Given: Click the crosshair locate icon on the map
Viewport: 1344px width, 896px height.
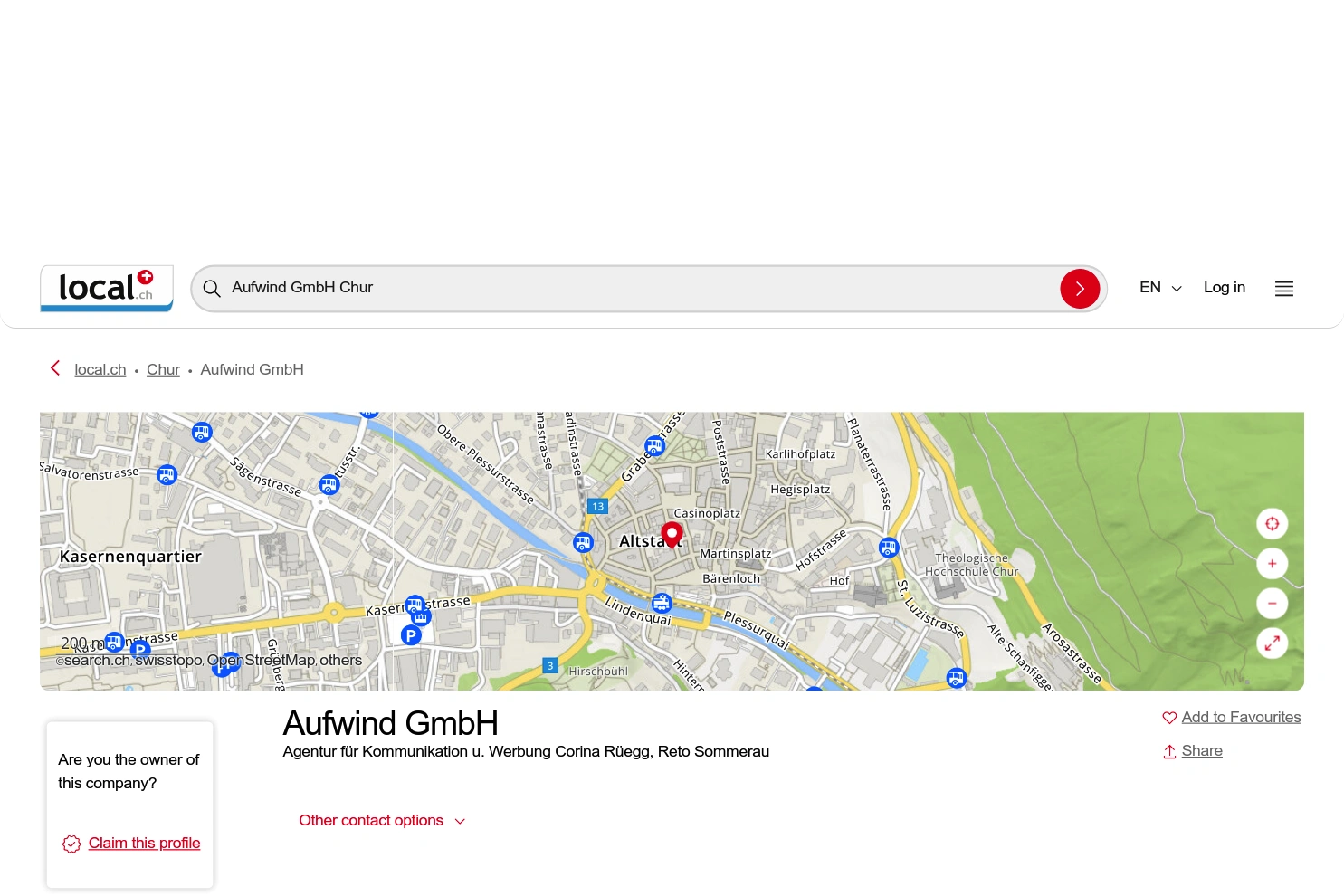Looking at the screenshot, I should click(1272, 523).
